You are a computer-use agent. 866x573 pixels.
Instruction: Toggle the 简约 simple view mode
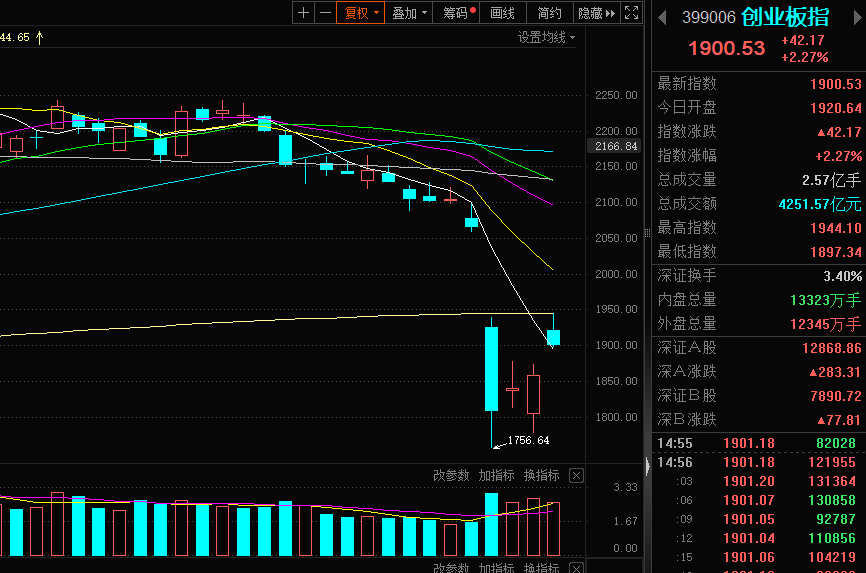coord(549,13)
